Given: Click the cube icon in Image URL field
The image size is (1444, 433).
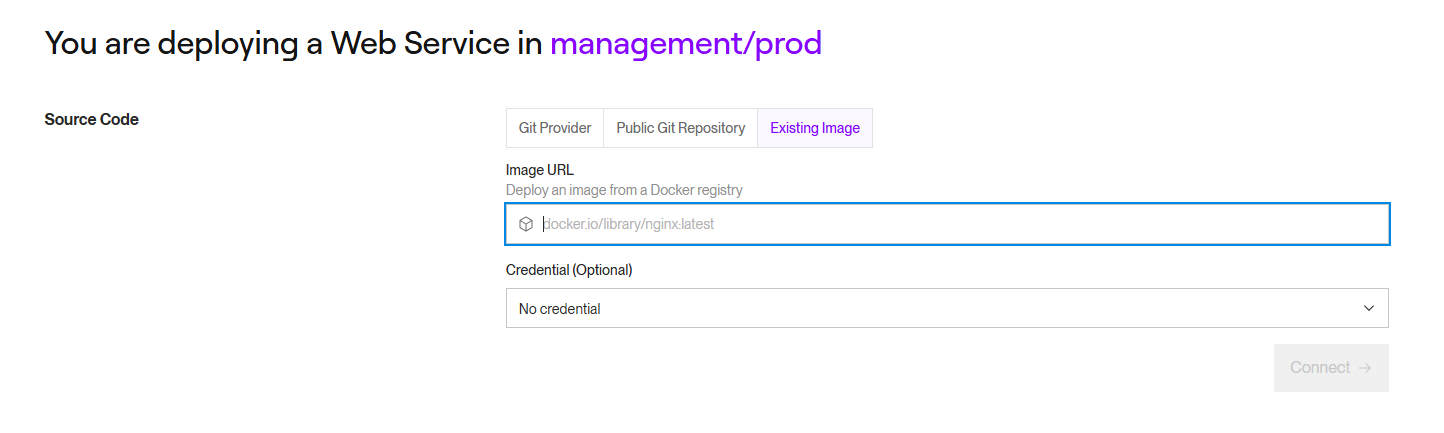Looking at the screenshot, I should click(x=526, y=224).
